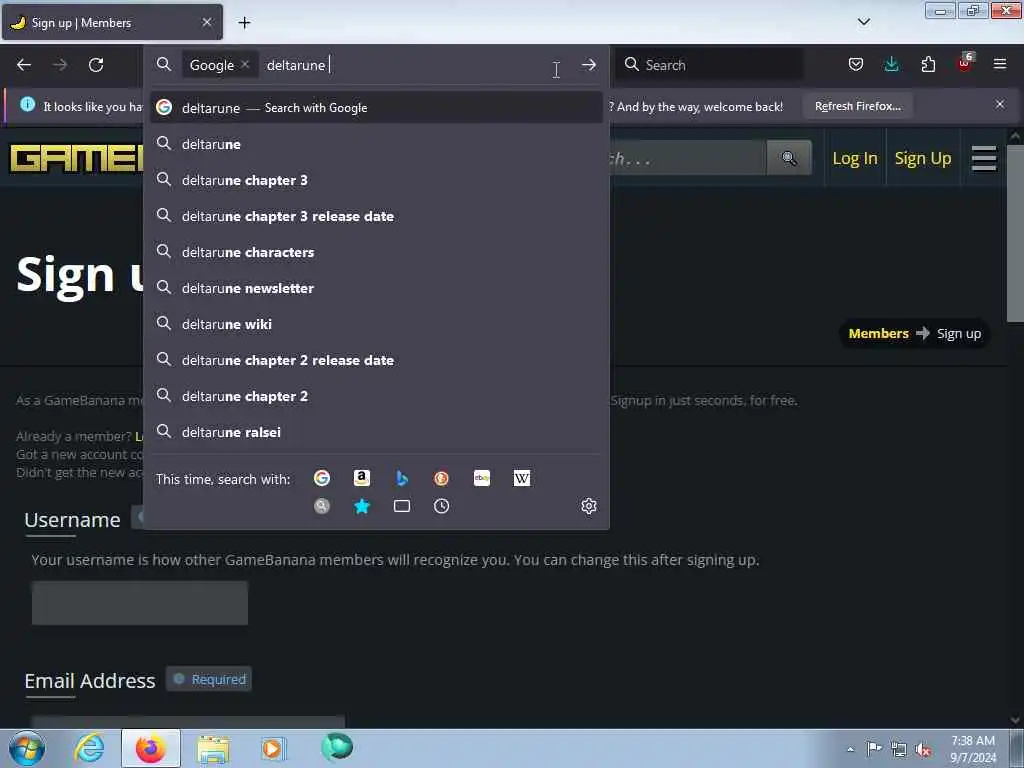Viewport: 1024px width, 768px height.
Task: Open the GameBanana Sign Up link
Action: point(923,158)
